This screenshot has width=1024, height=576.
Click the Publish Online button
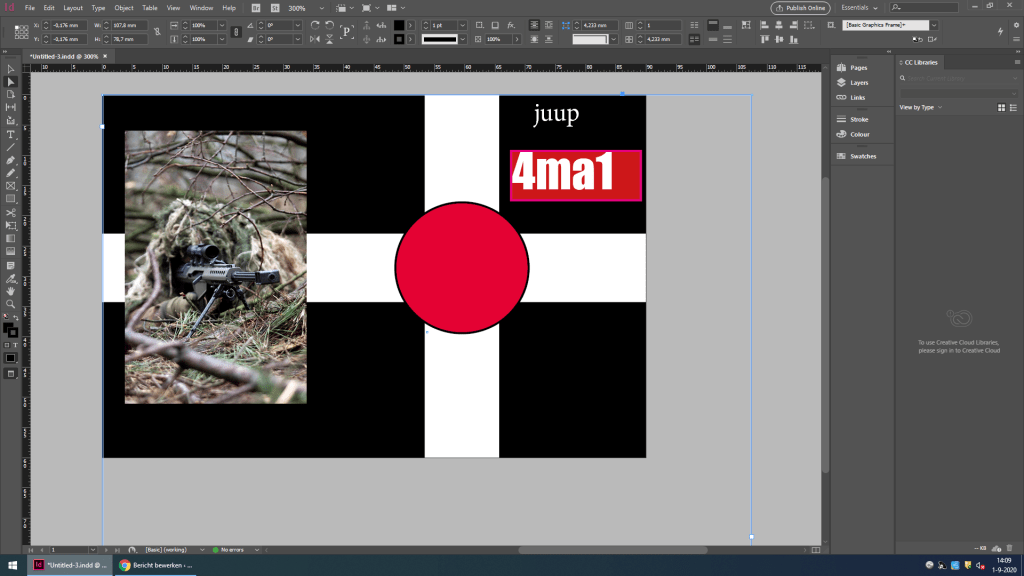coord(800,7)
